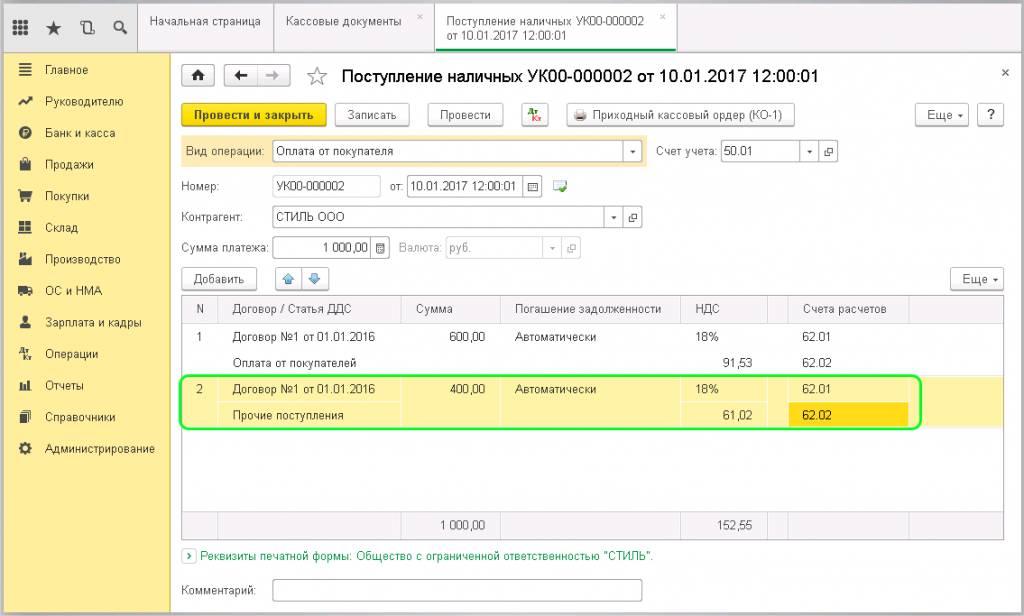Viewport: 1024px width, 616px height.
Task: Expand Счет учета dropdown arrow
Action: 809,151
